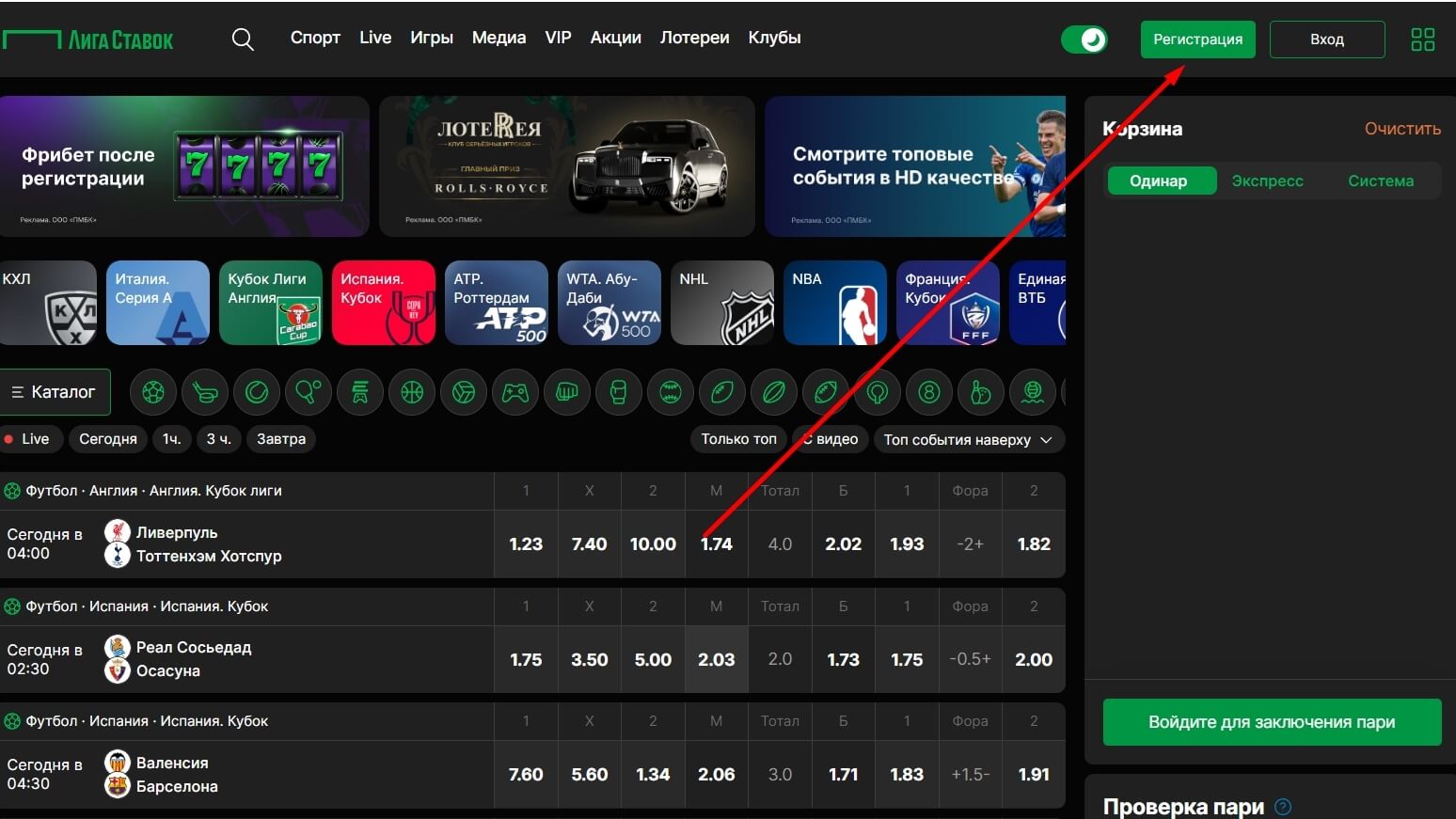1456x819 pixels.
Task: Select the bowling pin filter icon
Action: tap(981, 392)
